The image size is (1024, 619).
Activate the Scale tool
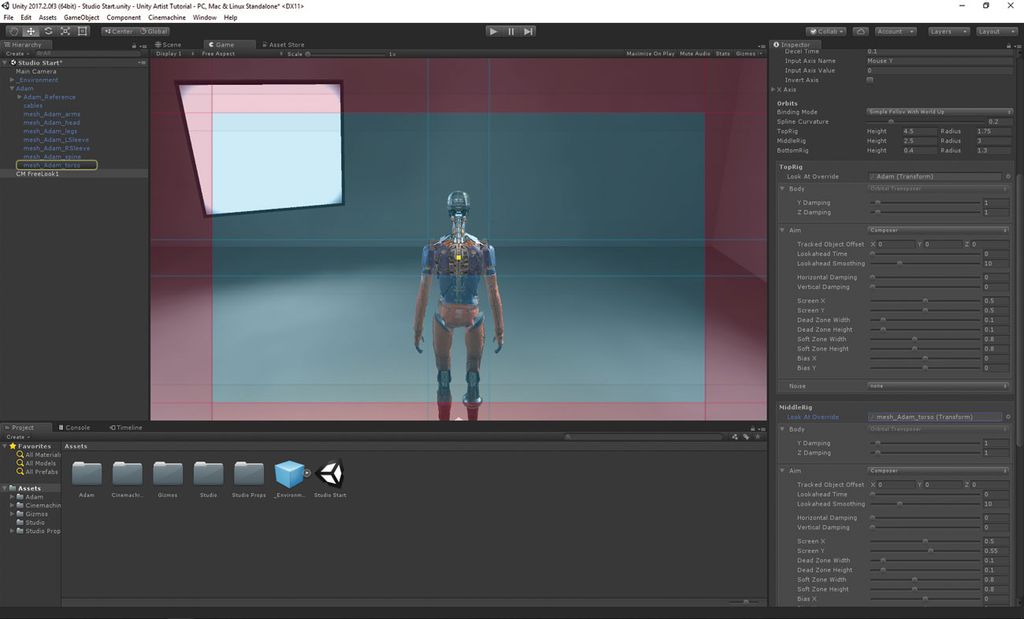pos(65,31)
